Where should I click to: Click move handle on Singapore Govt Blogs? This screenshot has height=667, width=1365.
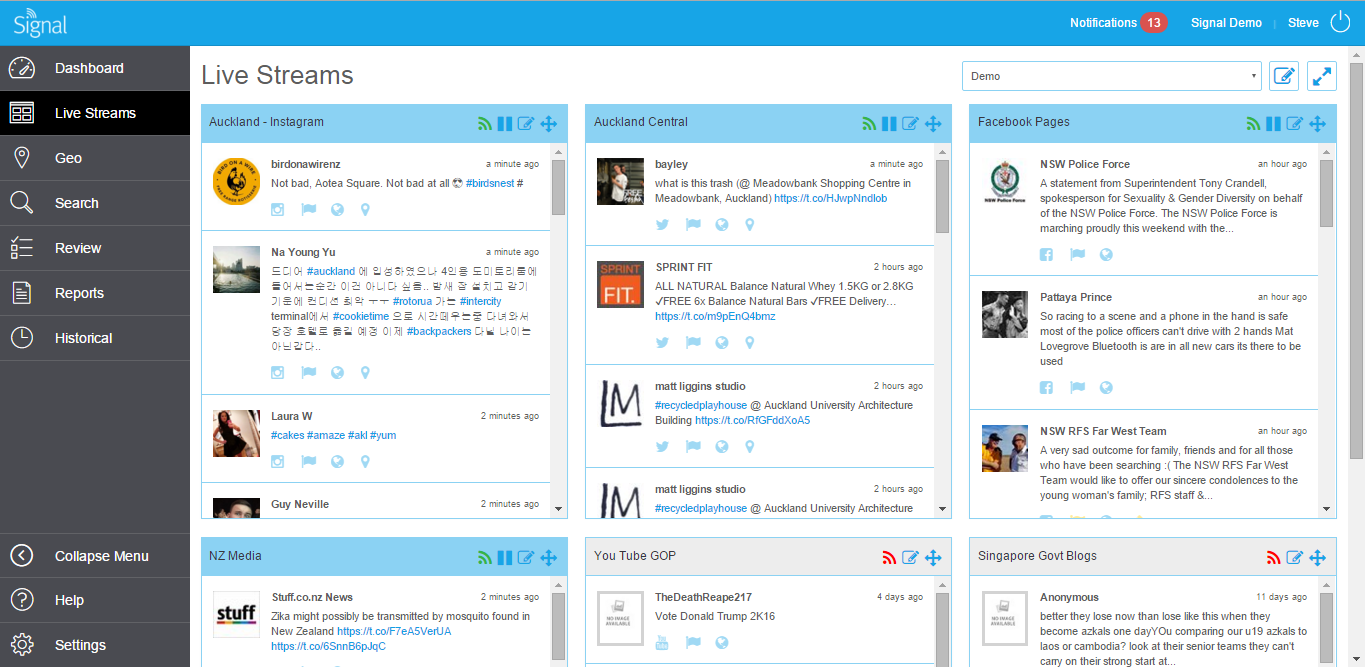[1317, 558]
